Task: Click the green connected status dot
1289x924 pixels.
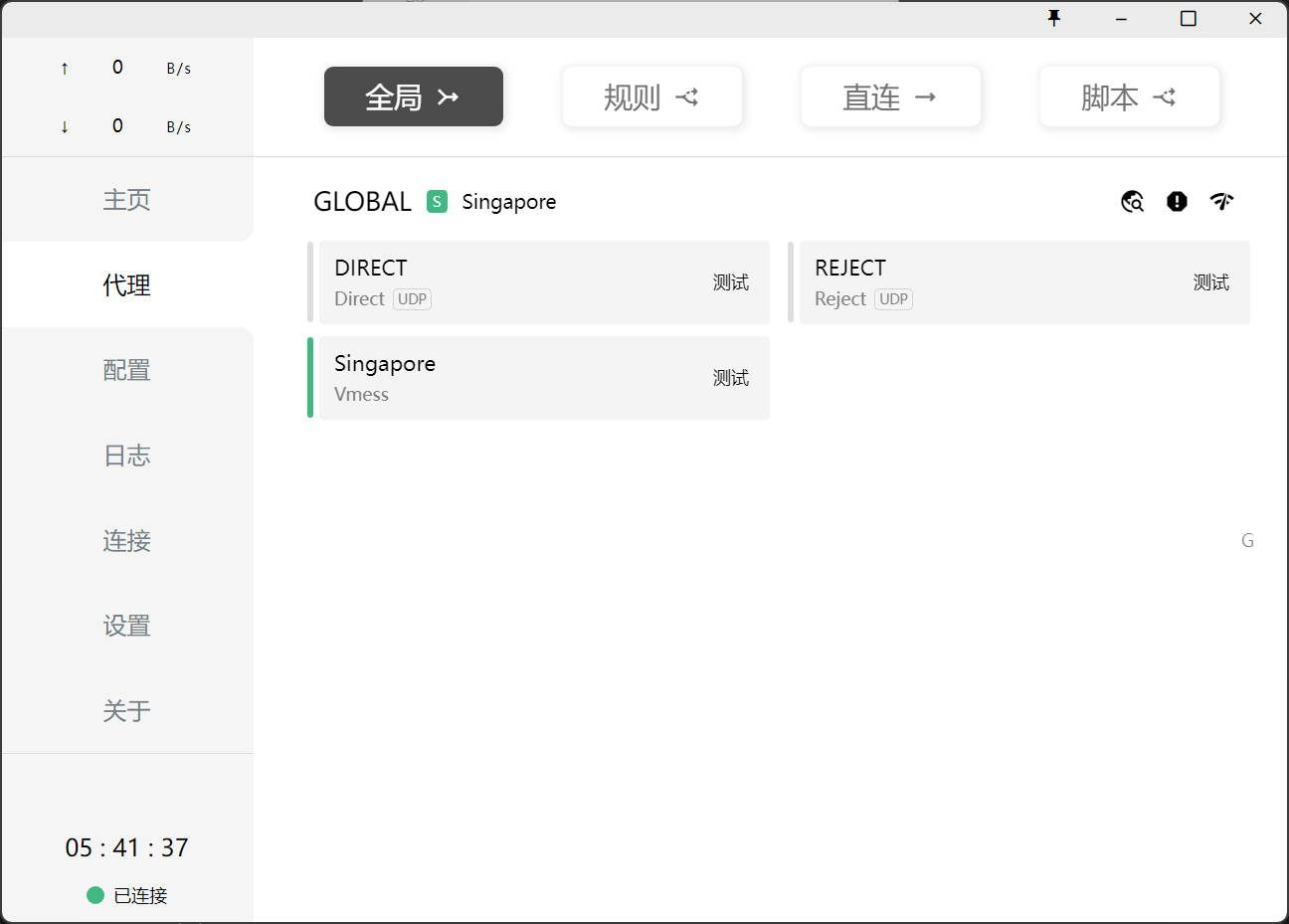Action: [95, 895]
